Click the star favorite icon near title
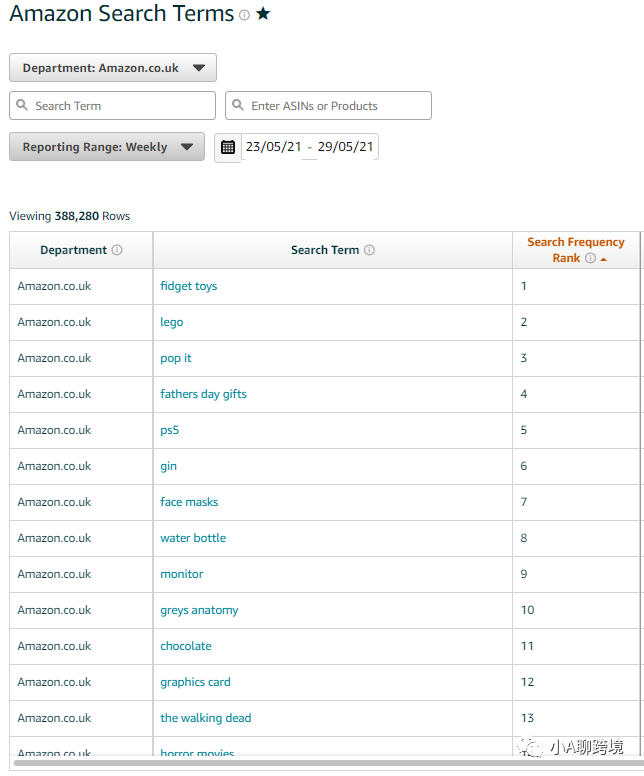644x776 pixels. coord(263,14)
